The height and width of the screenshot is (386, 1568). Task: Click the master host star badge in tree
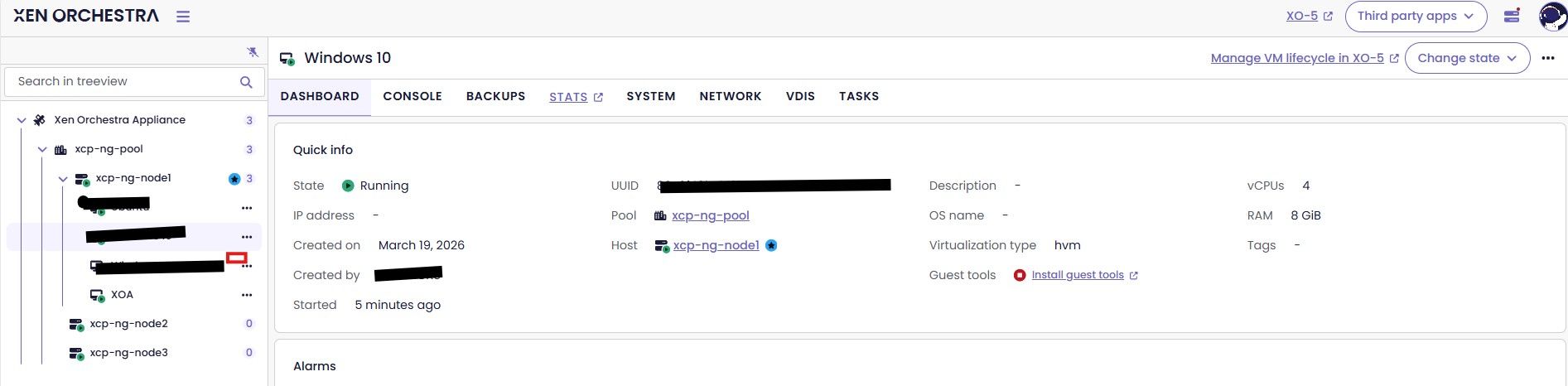click(x=234, y=179)
